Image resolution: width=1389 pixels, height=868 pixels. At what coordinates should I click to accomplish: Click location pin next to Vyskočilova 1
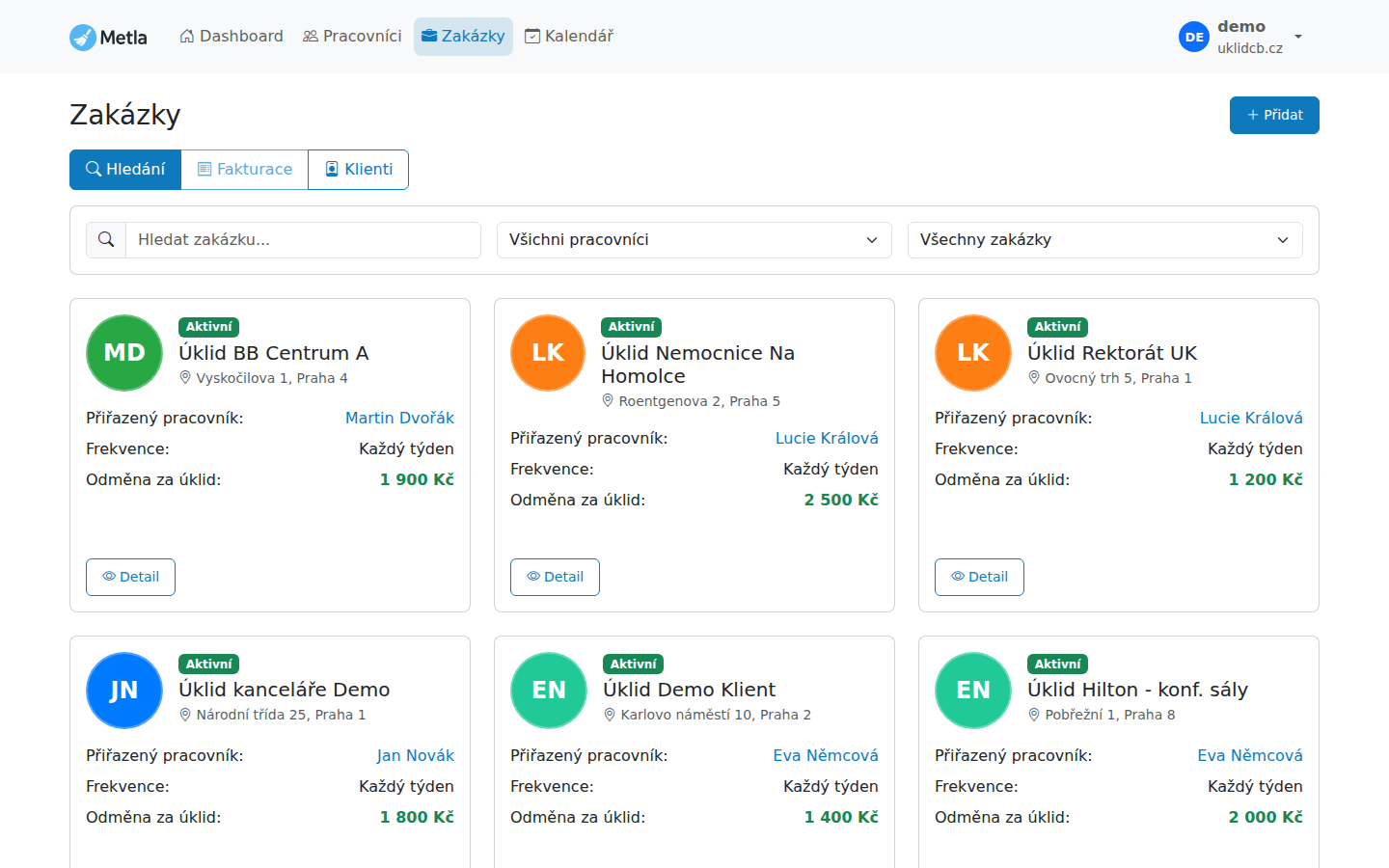(185, 378)
